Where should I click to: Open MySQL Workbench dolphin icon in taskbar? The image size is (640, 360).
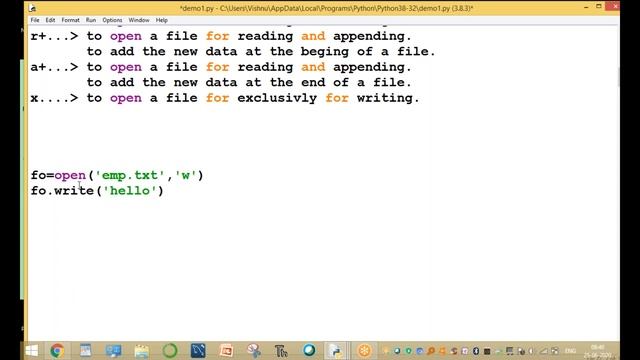(x=198, y=351)
